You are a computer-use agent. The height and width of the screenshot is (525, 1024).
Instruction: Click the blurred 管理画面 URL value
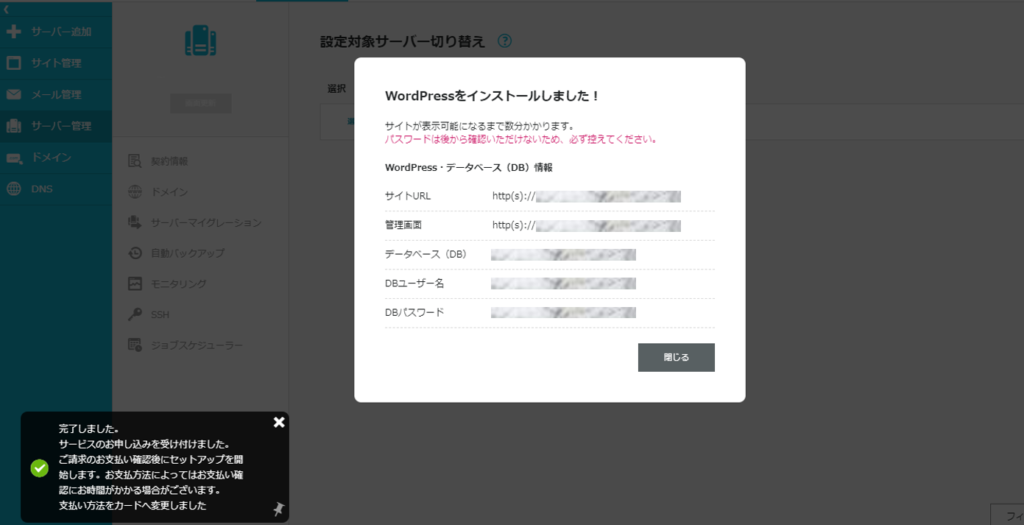coord(608,226)
